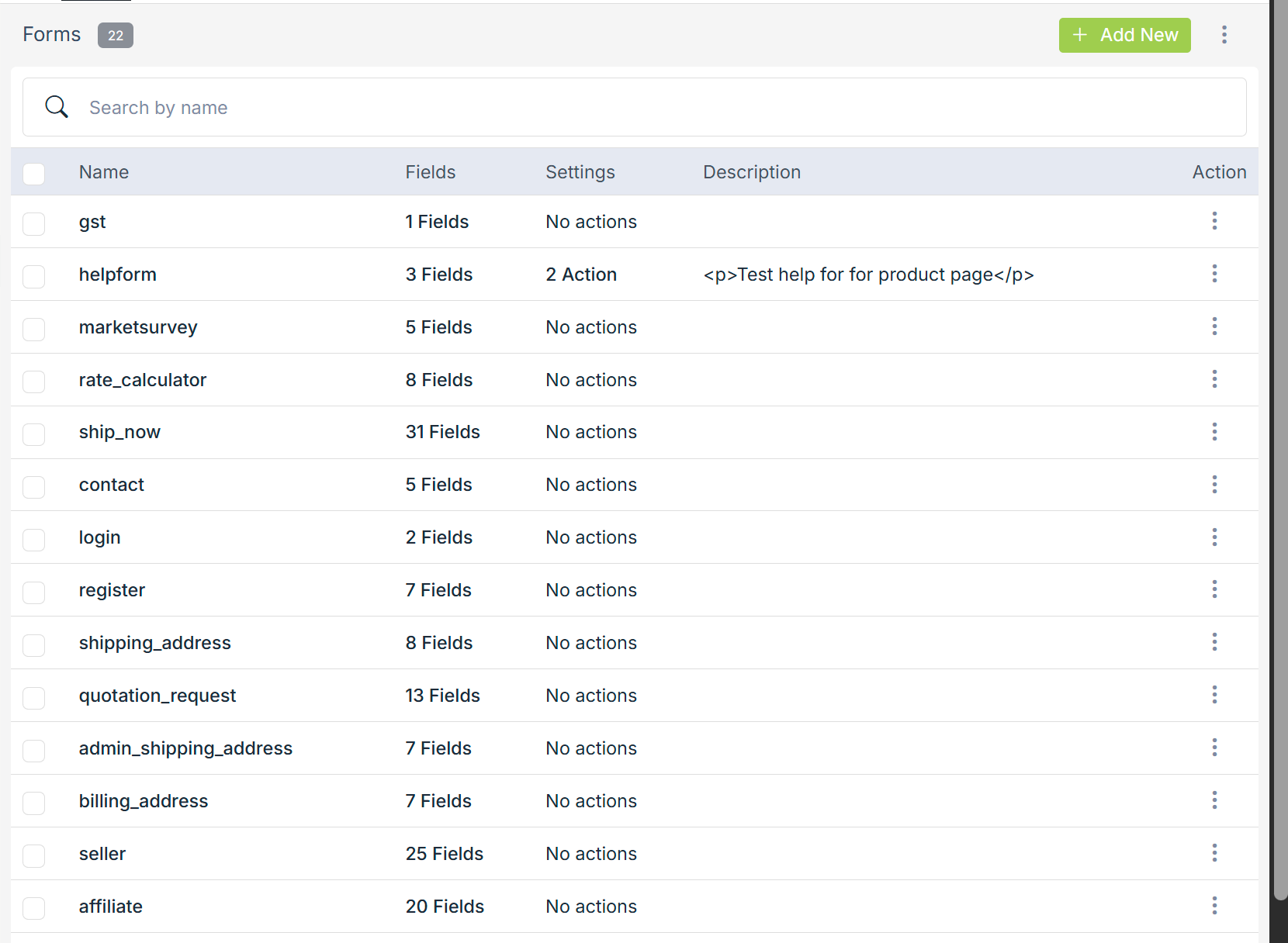Check the select-all checkbox in table header
1288x943 pixels.
click(x=34, y=173)
